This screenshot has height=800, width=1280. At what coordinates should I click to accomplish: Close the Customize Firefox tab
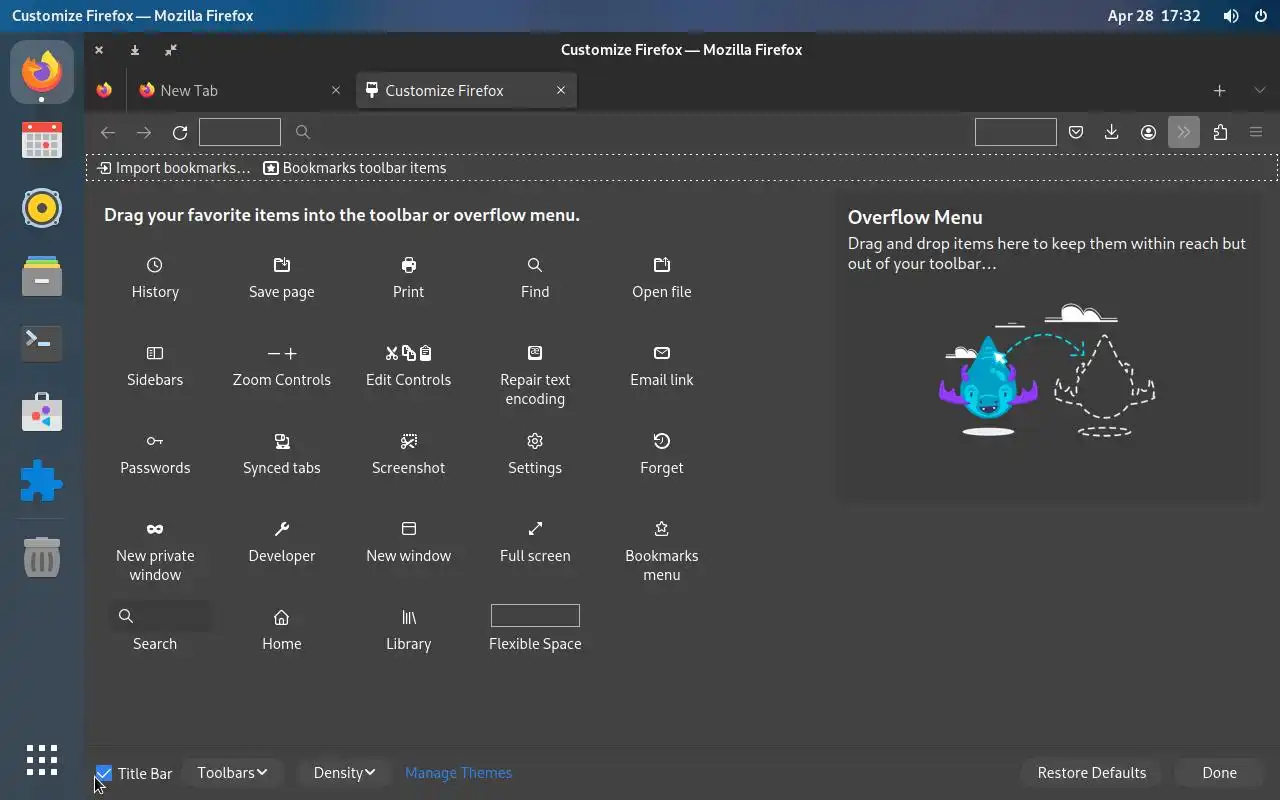pos(561,90)
